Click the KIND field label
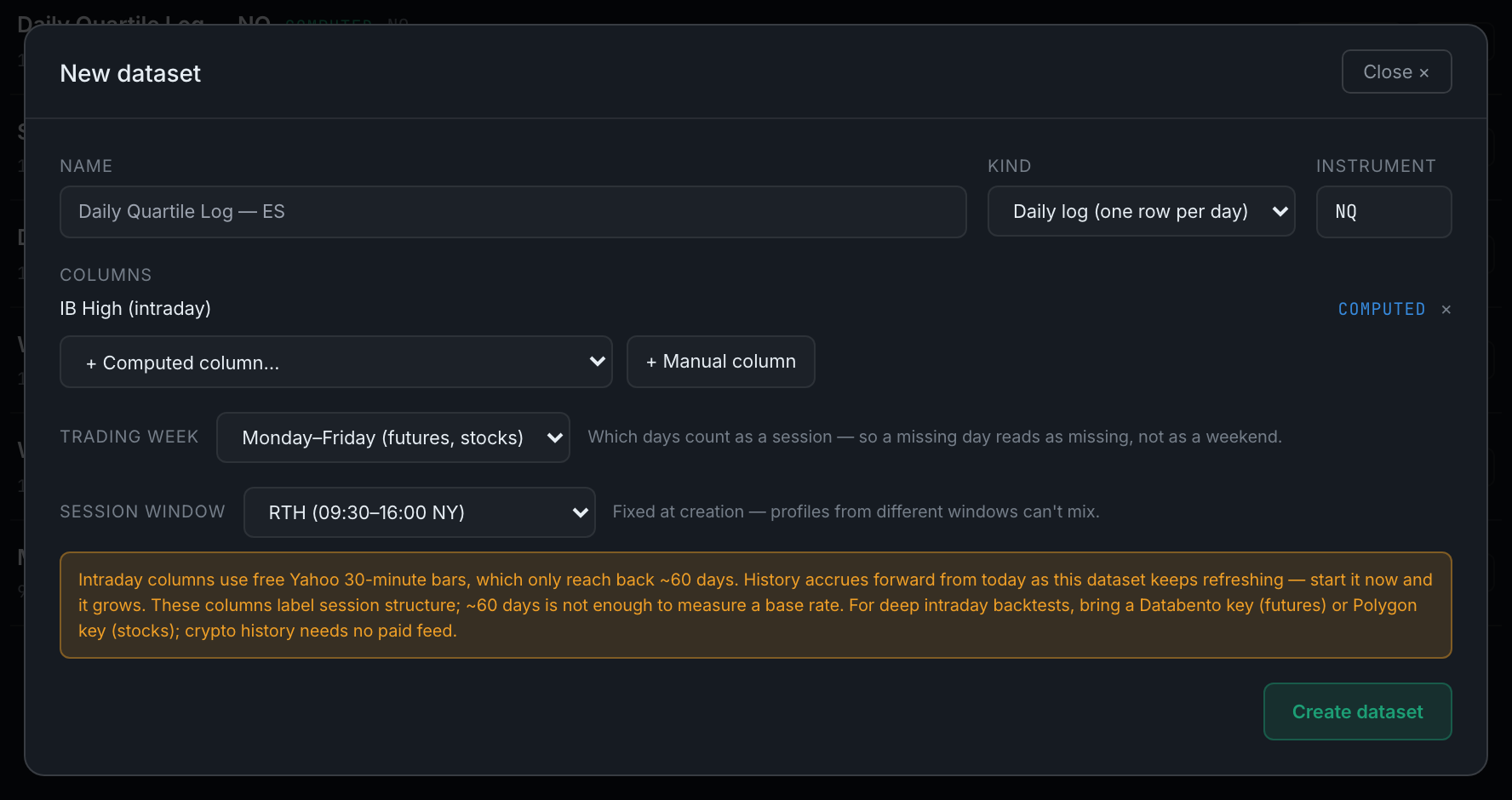The height and width of the screenshot is (800, 1512). tap(1010, 166)
